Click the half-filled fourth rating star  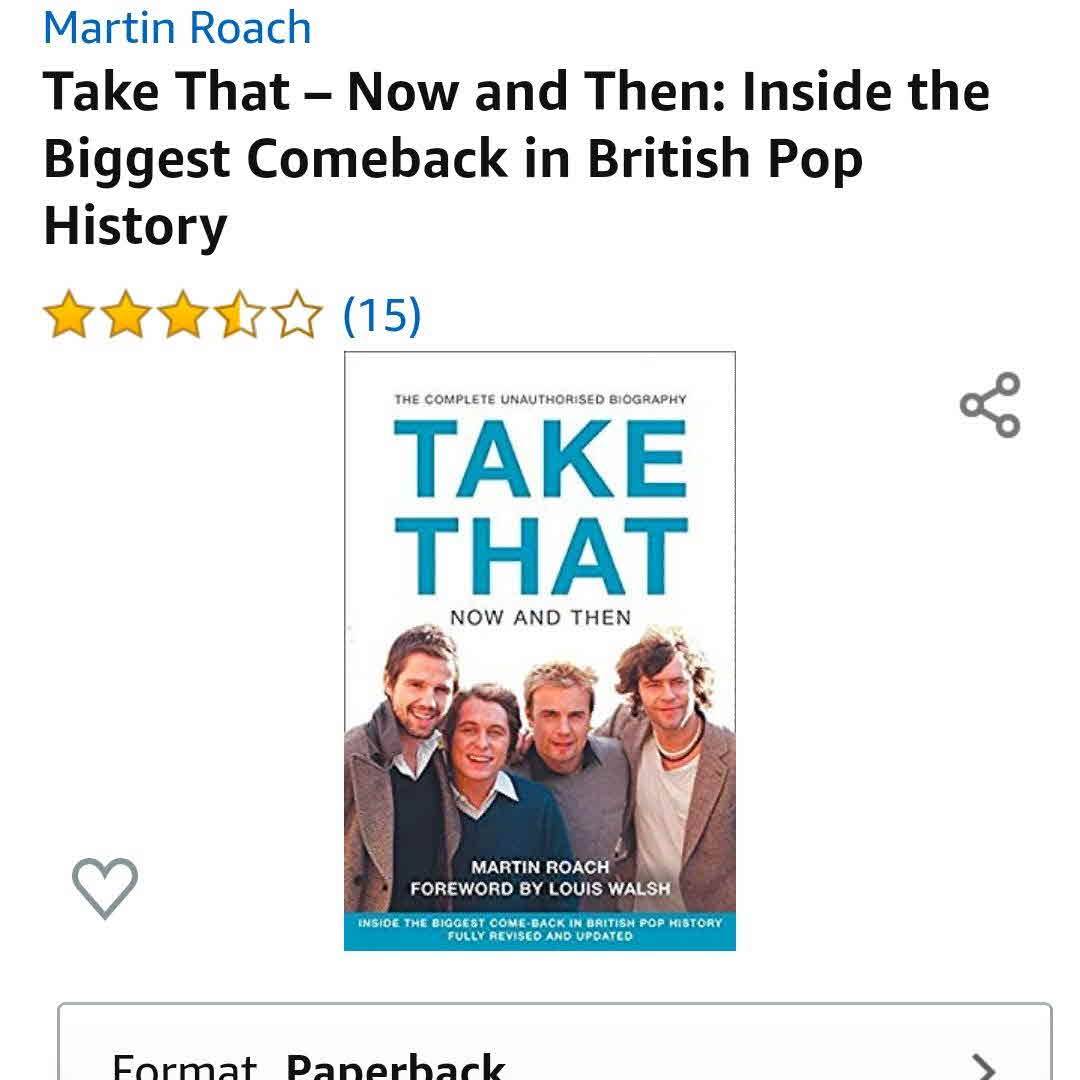point(240,315)
